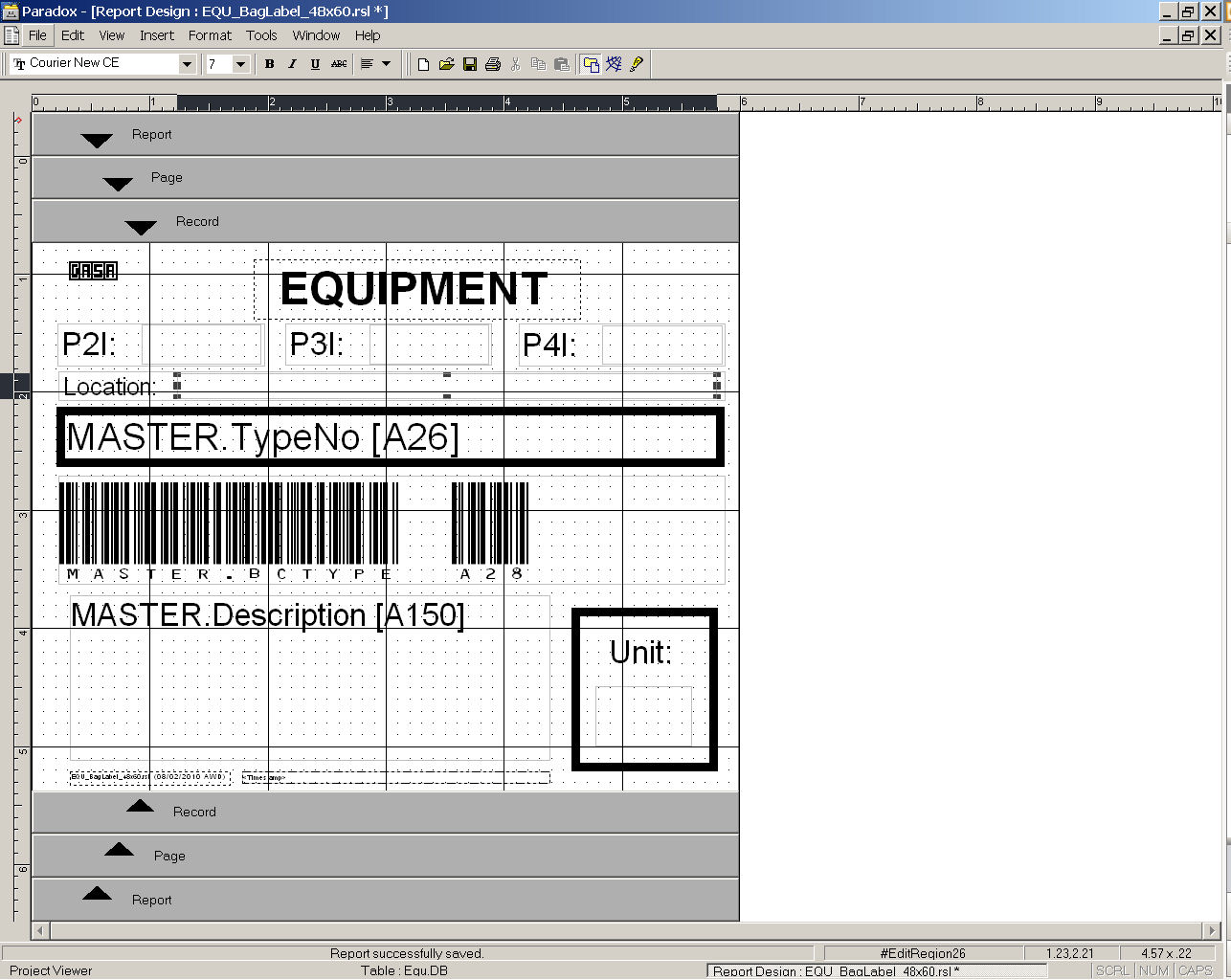The width and height of the screenshot is (1231, 980).
Task: Click the empty field under Unit:
Action: tap(643, 716)
